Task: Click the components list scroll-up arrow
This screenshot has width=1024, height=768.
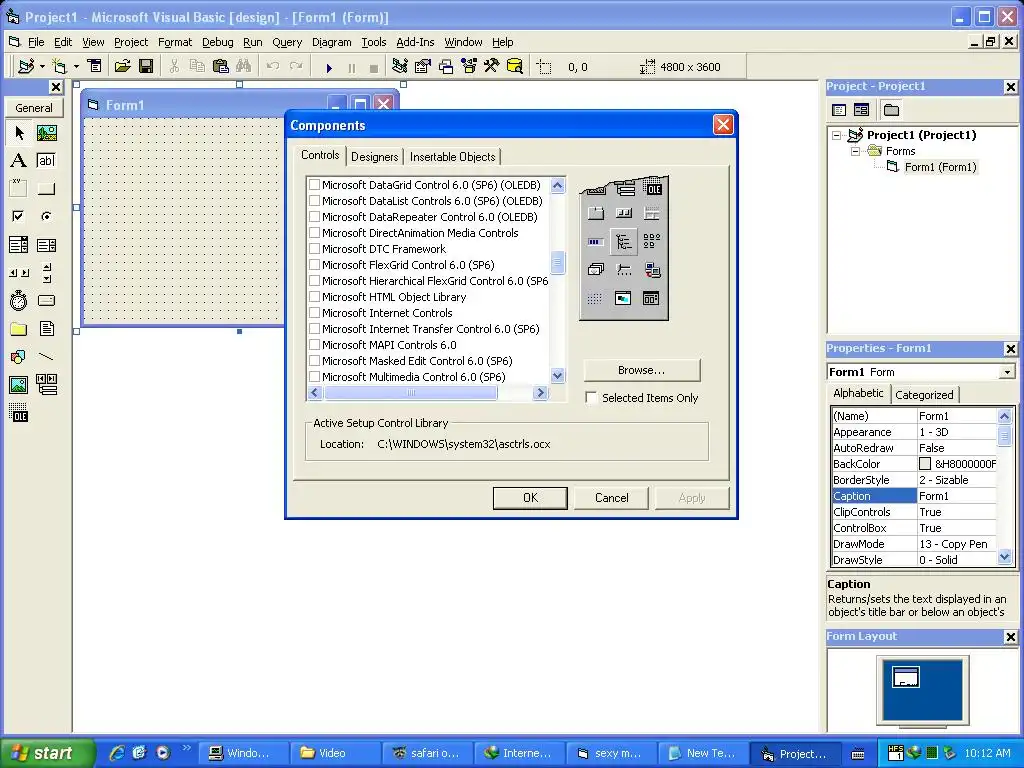Action: (x=557, y=185)
